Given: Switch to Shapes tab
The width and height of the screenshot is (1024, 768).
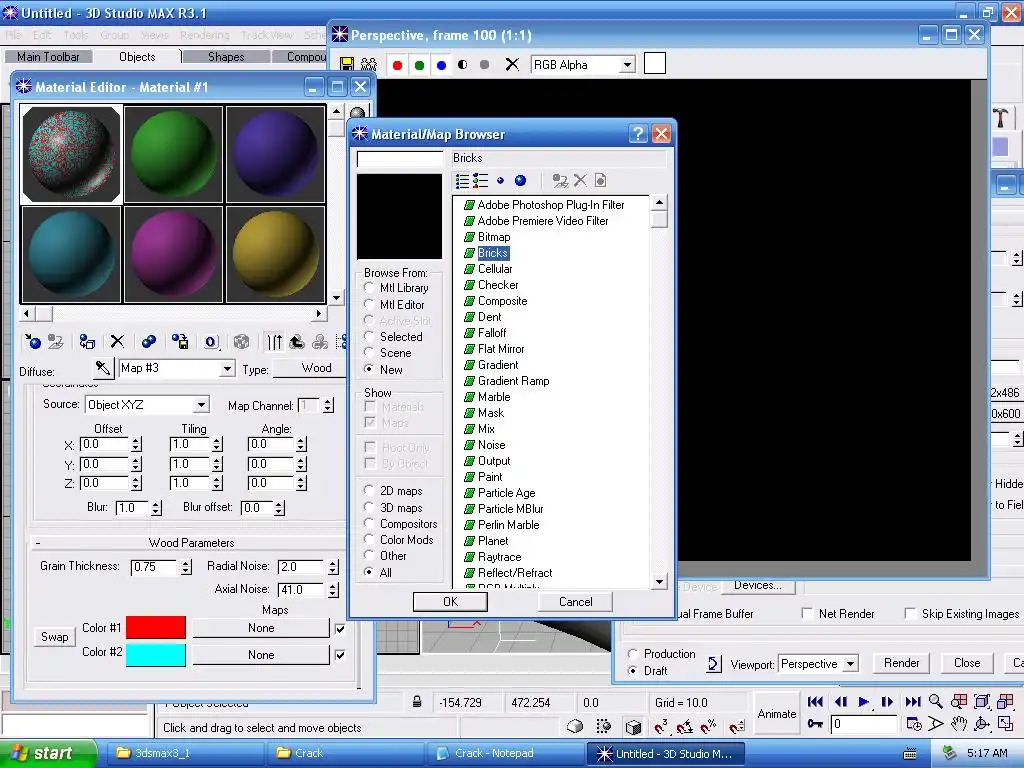Looking at the screenshot, I should pyautogui.click(x=226, y=57).
